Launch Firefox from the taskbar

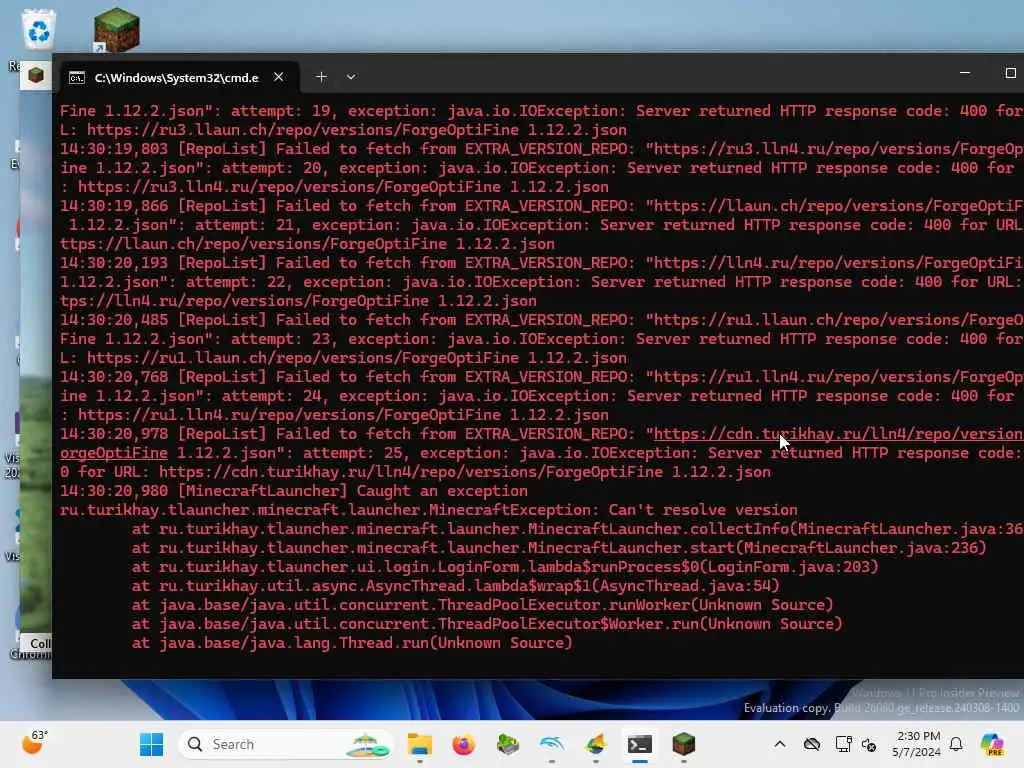click(464, 744)
